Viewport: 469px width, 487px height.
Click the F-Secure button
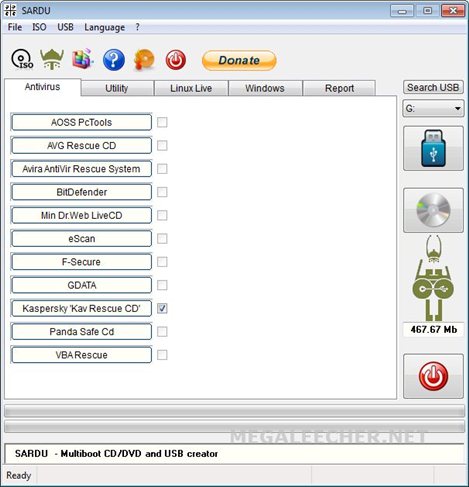(81, 262)
